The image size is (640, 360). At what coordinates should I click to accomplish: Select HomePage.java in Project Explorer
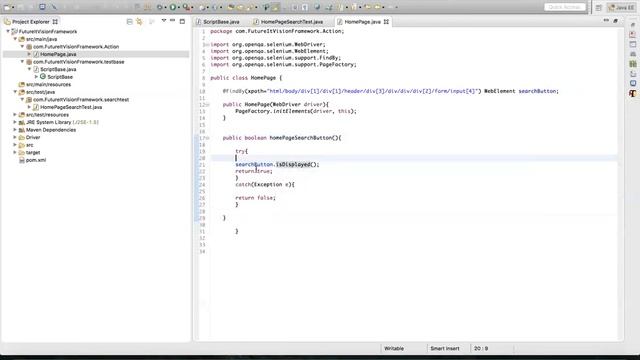coord(58,54)
